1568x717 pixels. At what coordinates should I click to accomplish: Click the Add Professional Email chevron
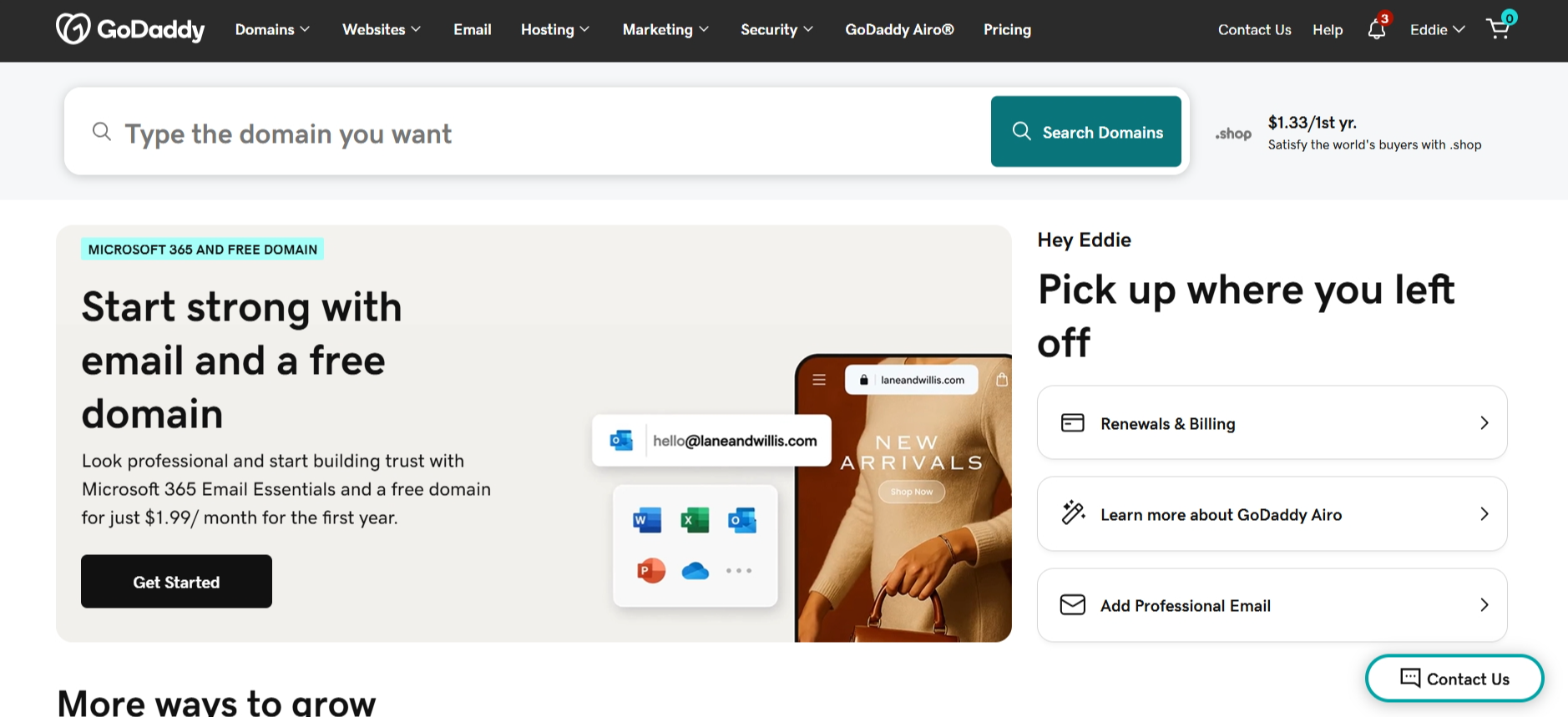click(x=1484, y=605)
